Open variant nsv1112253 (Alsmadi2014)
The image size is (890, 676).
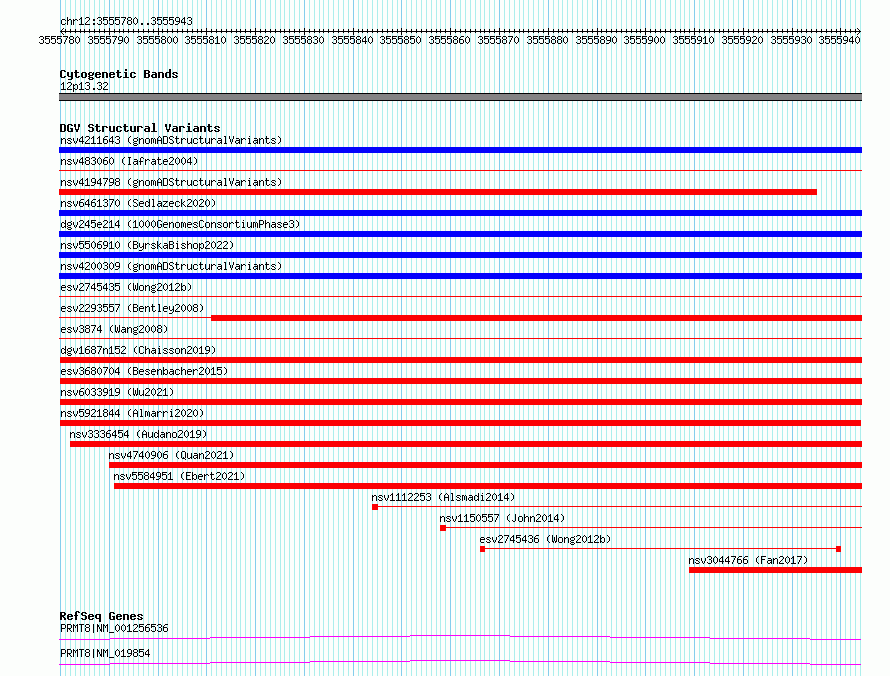443,497
